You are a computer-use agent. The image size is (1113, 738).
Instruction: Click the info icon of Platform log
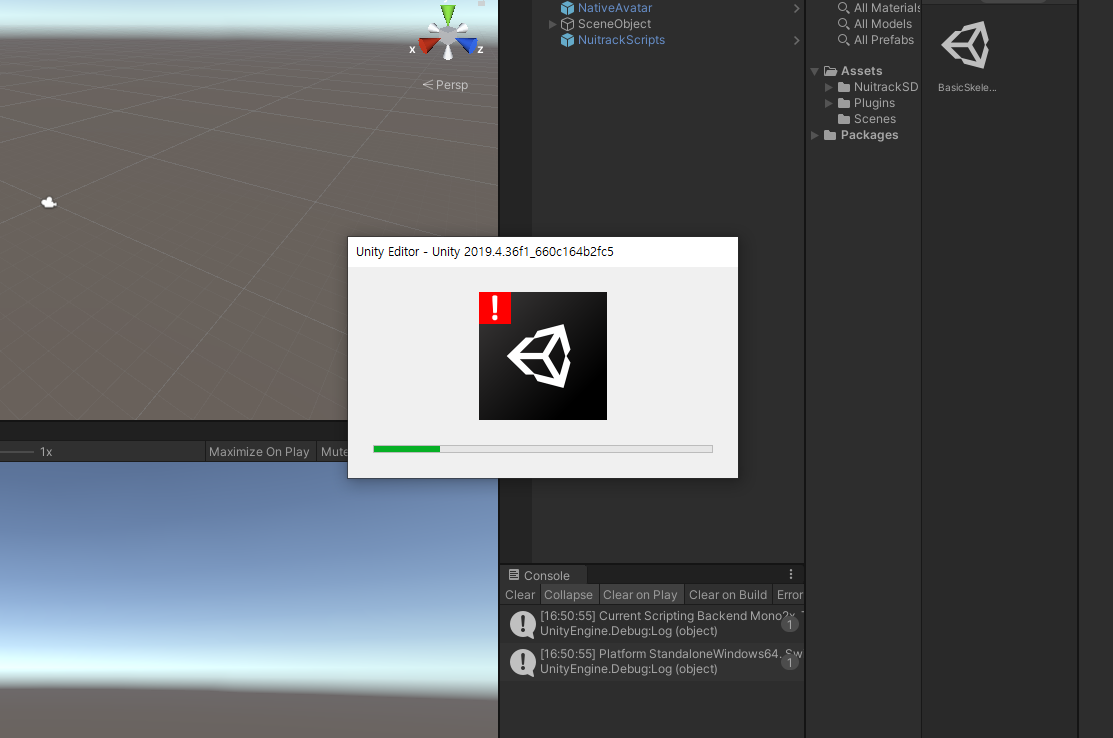(523, 662)
